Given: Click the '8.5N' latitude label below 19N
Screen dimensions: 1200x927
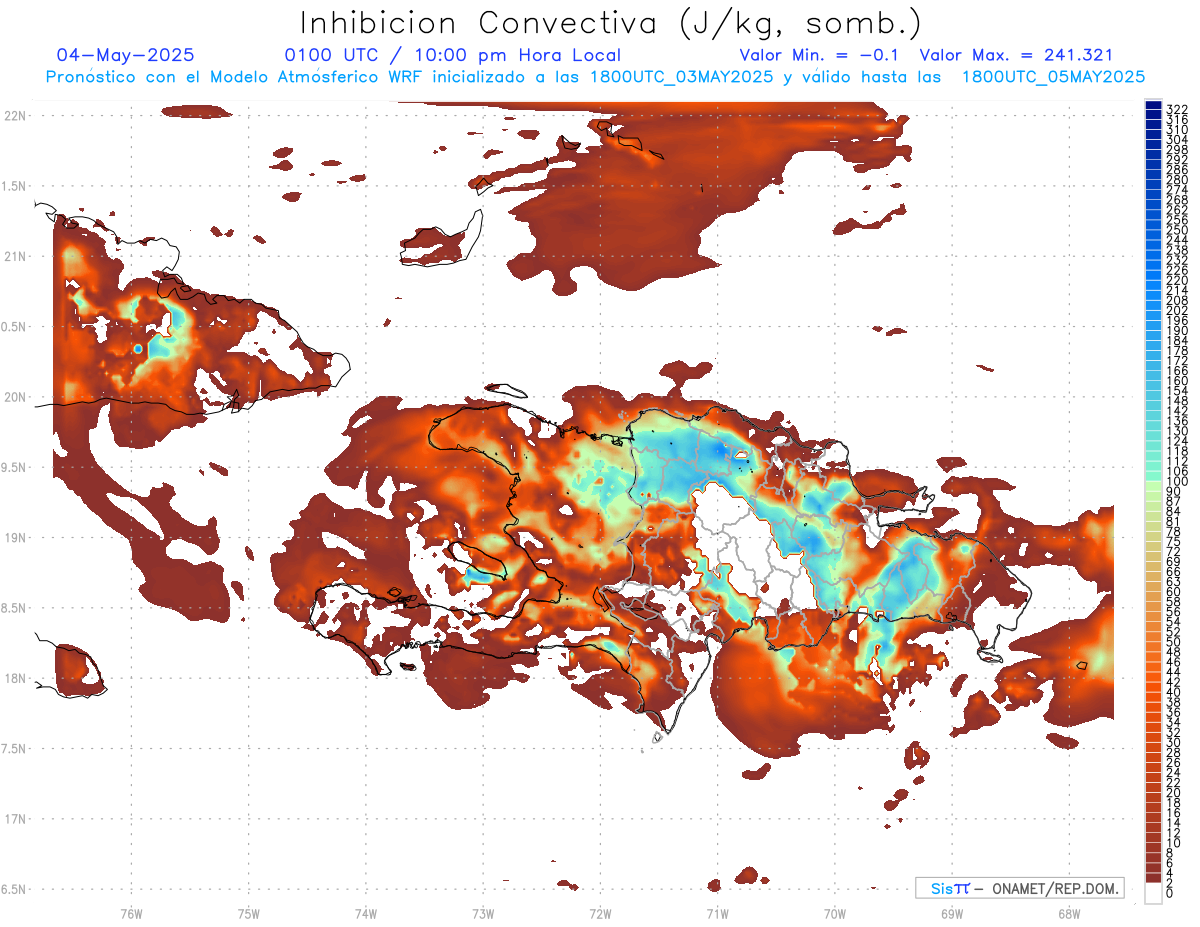Looking at the screenshot, I should 14,608.
